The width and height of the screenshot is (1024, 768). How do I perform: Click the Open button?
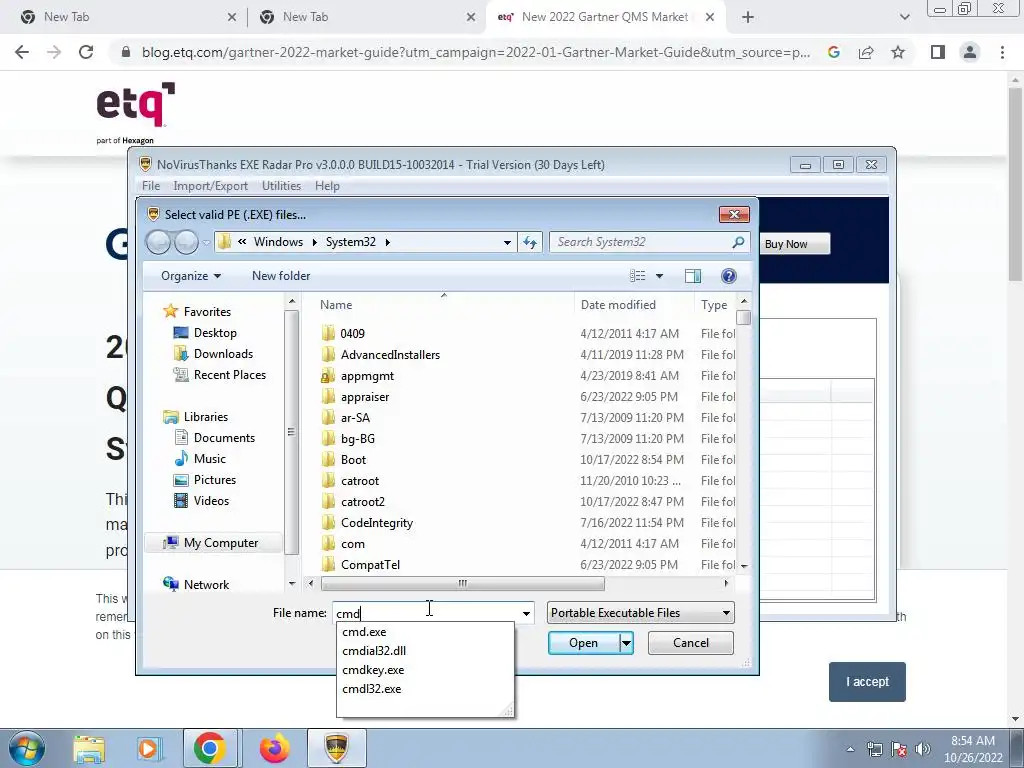[583, 643]
